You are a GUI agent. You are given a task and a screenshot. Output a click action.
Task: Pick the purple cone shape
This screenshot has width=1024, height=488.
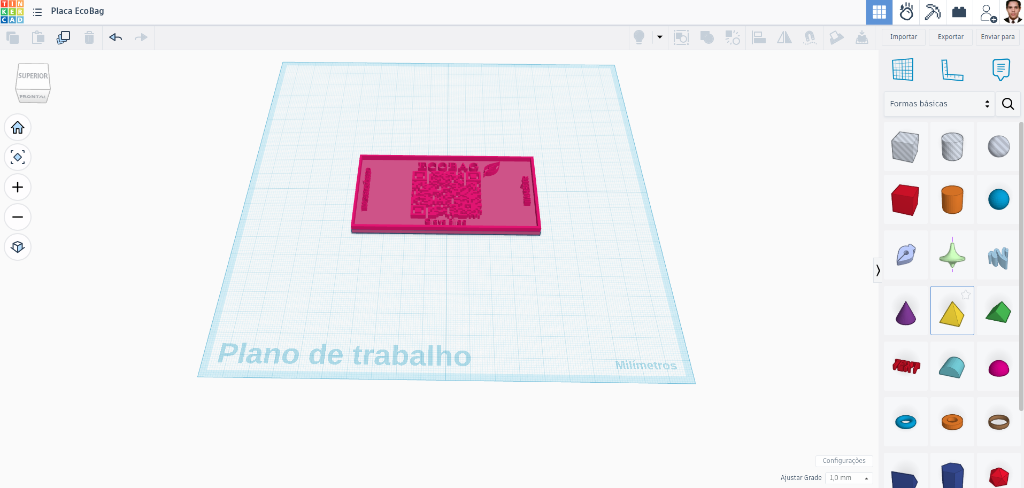coord(905,311)
